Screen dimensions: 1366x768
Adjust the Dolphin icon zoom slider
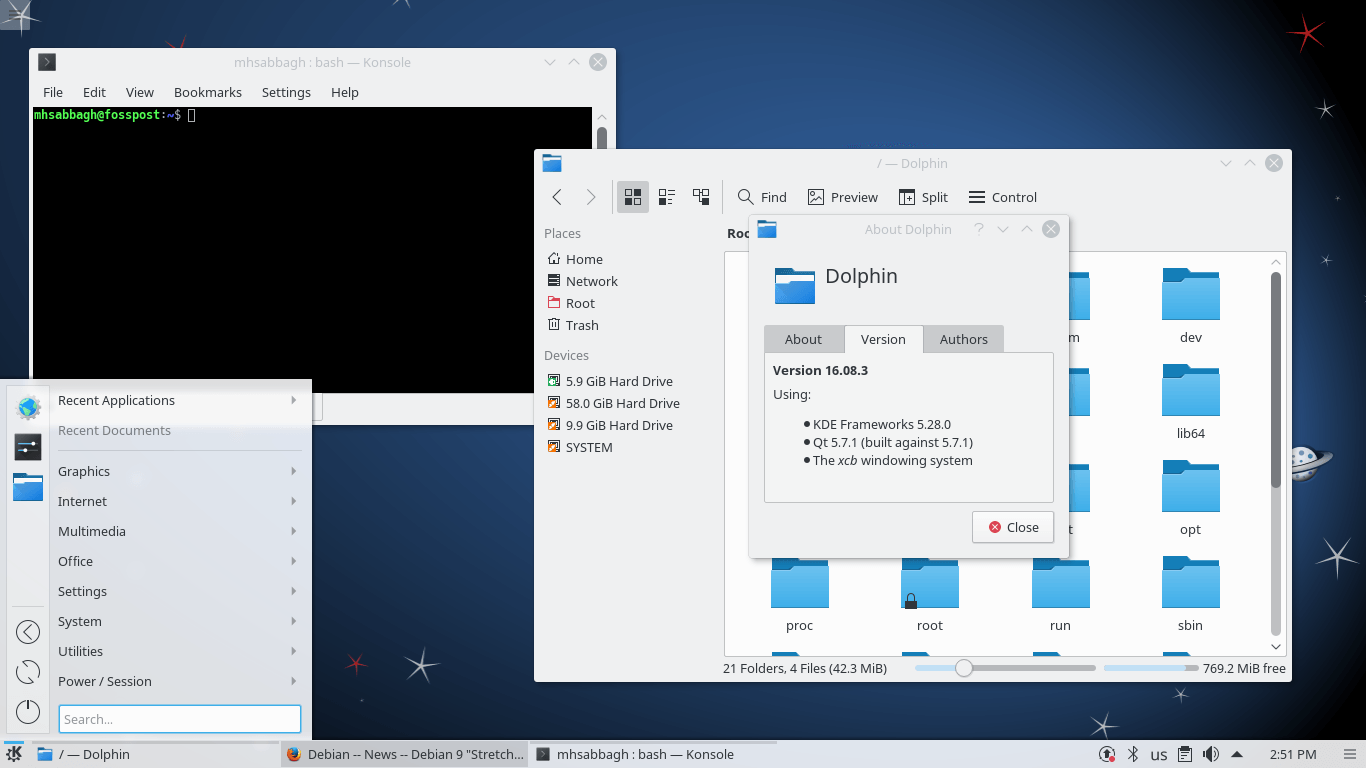coord(1005,668)
